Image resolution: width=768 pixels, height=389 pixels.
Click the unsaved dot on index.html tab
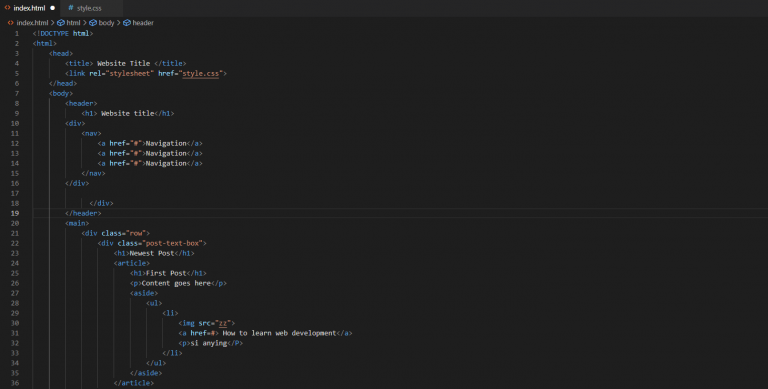[x=52, y=8]
